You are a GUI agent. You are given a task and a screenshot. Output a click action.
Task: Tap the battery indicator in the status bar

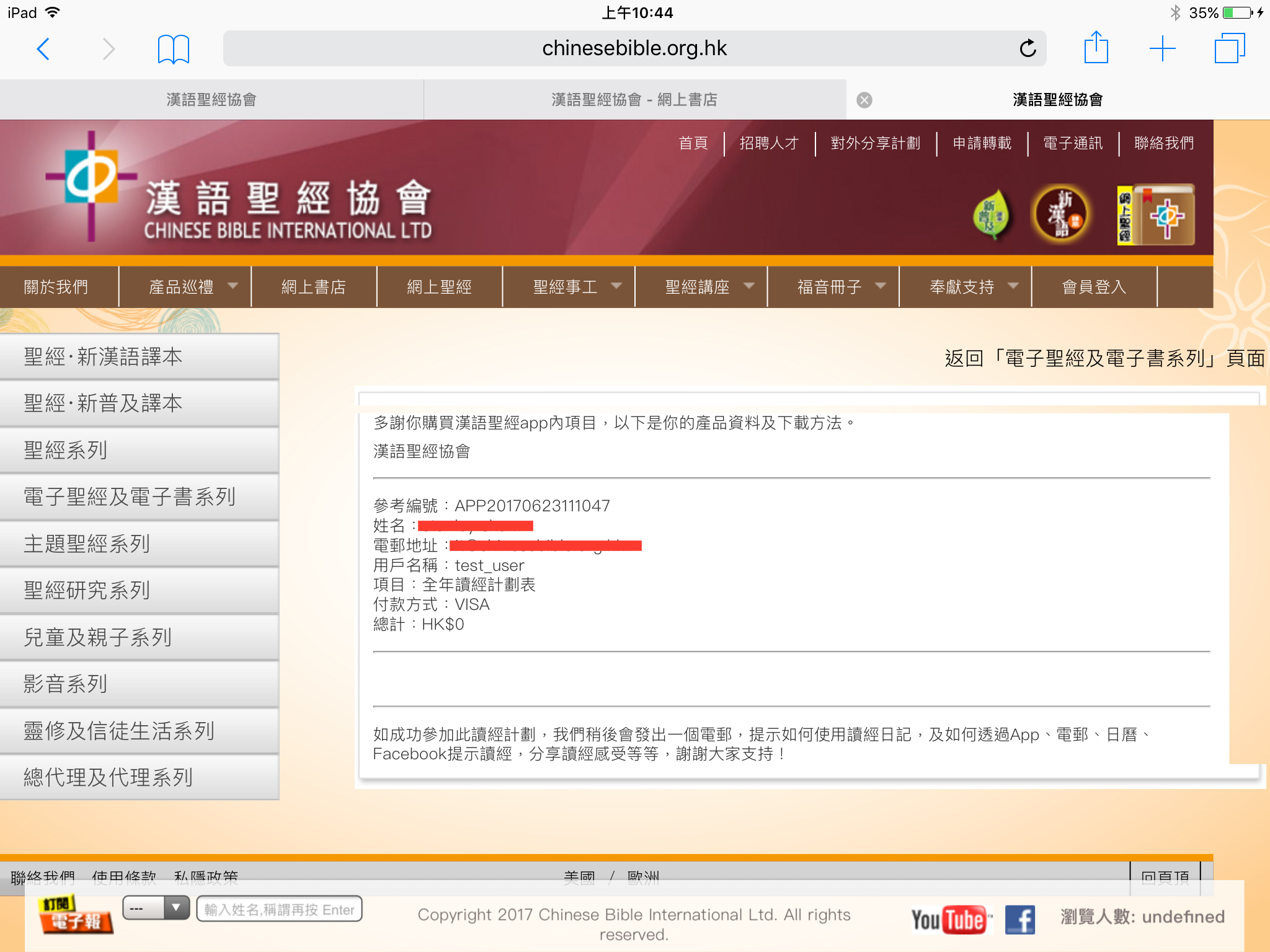[x=1238, y=12]
